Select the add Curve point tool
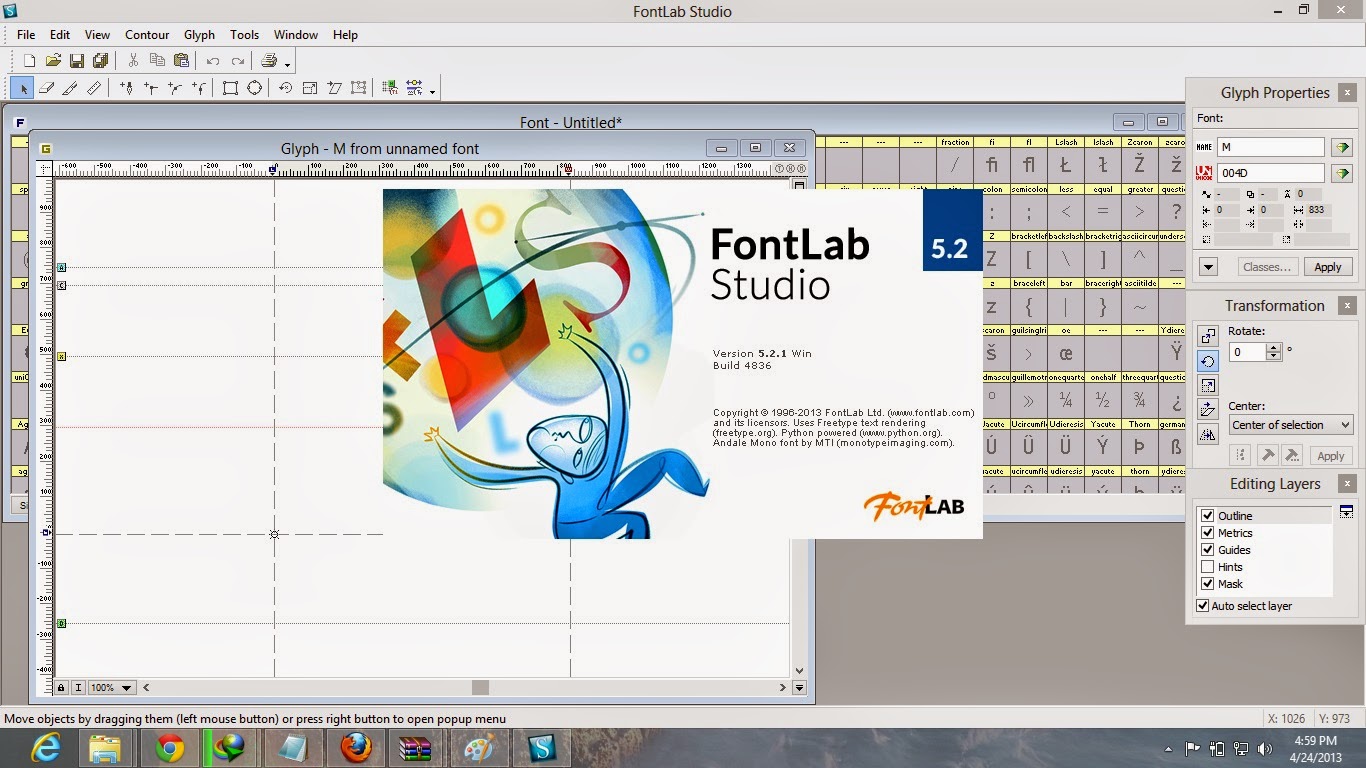Viewport: 1366px width, 768px height. pos(174,88)
